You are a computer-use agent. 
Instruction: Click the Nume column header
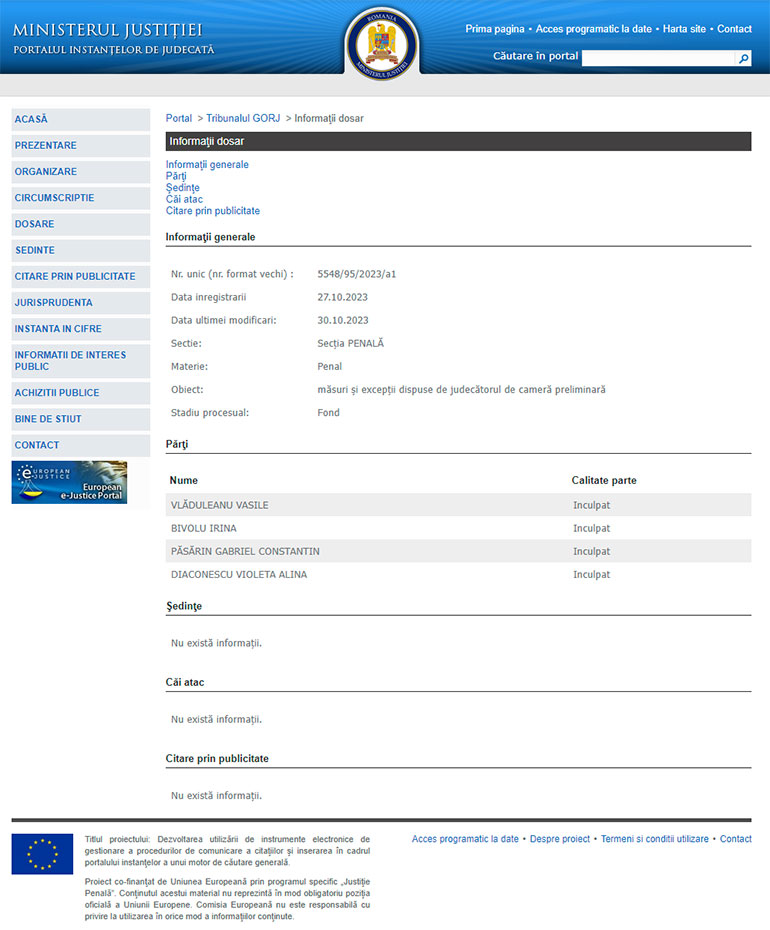184,480
